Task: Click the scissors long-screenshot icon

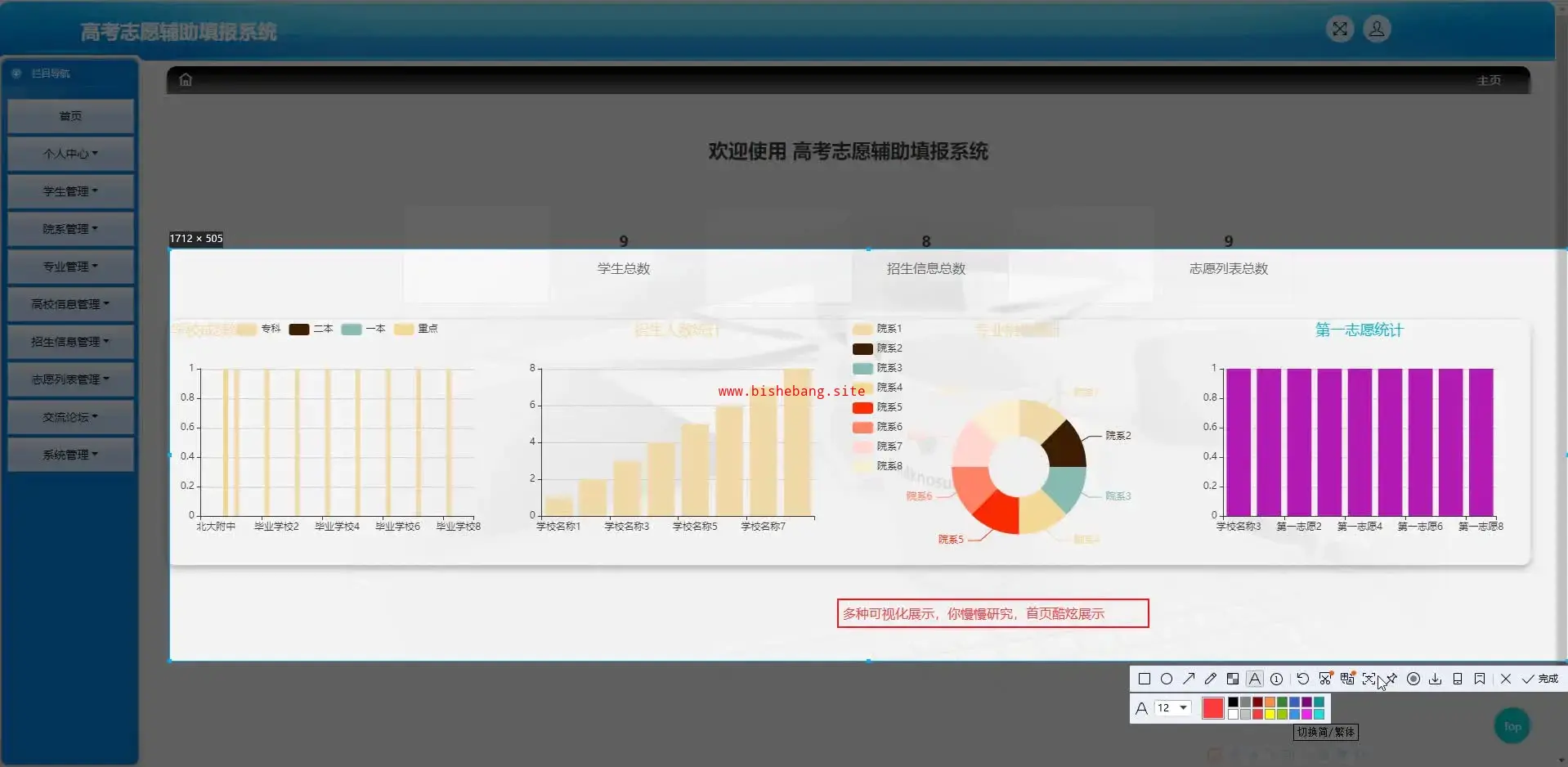Action: click(1325, 679)
